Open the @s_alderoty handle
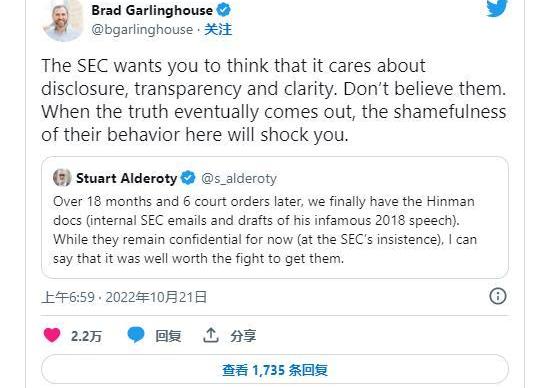 tap(239, 179)
